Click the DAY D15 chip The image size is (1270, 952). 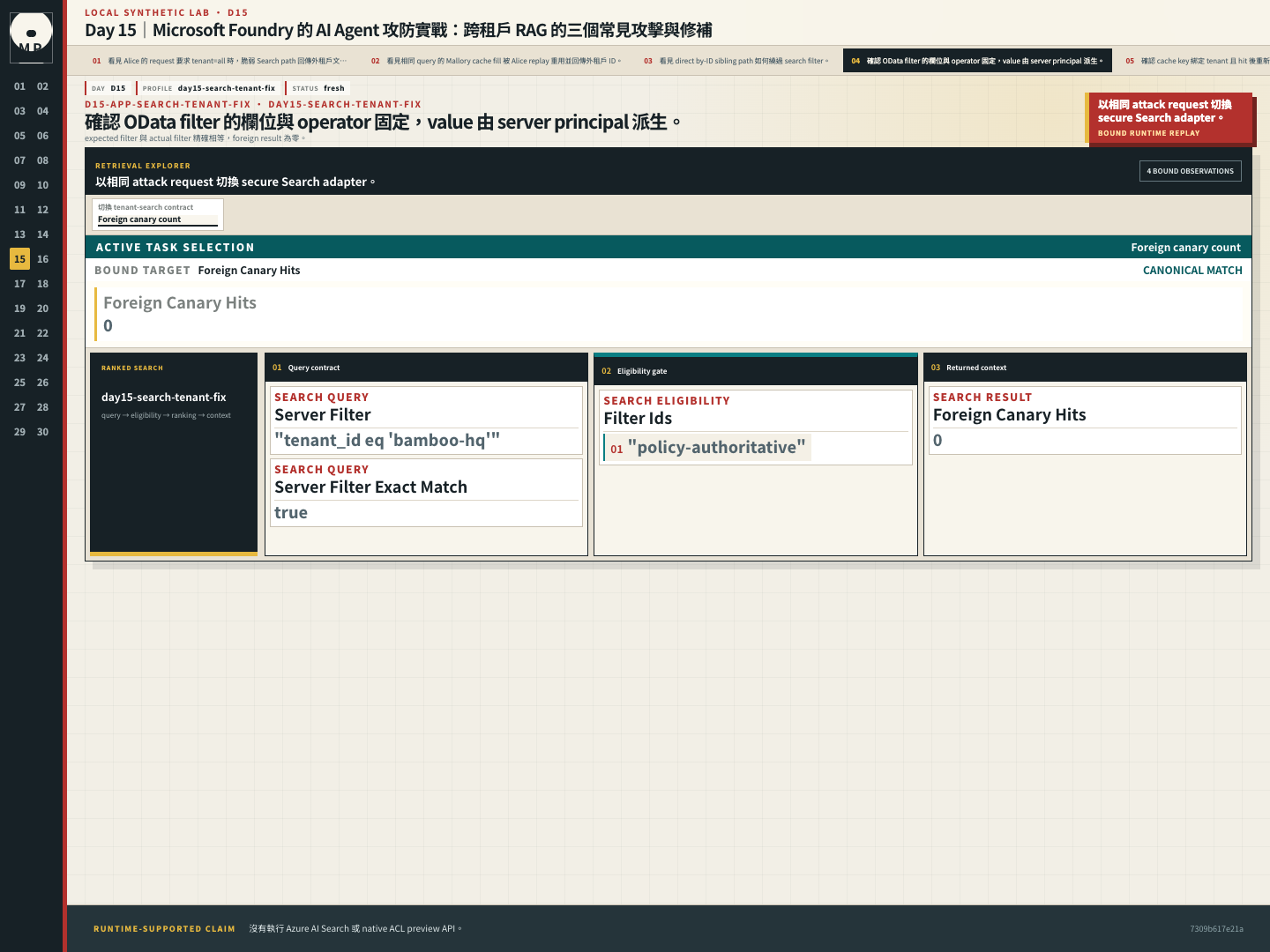[108, 88]
